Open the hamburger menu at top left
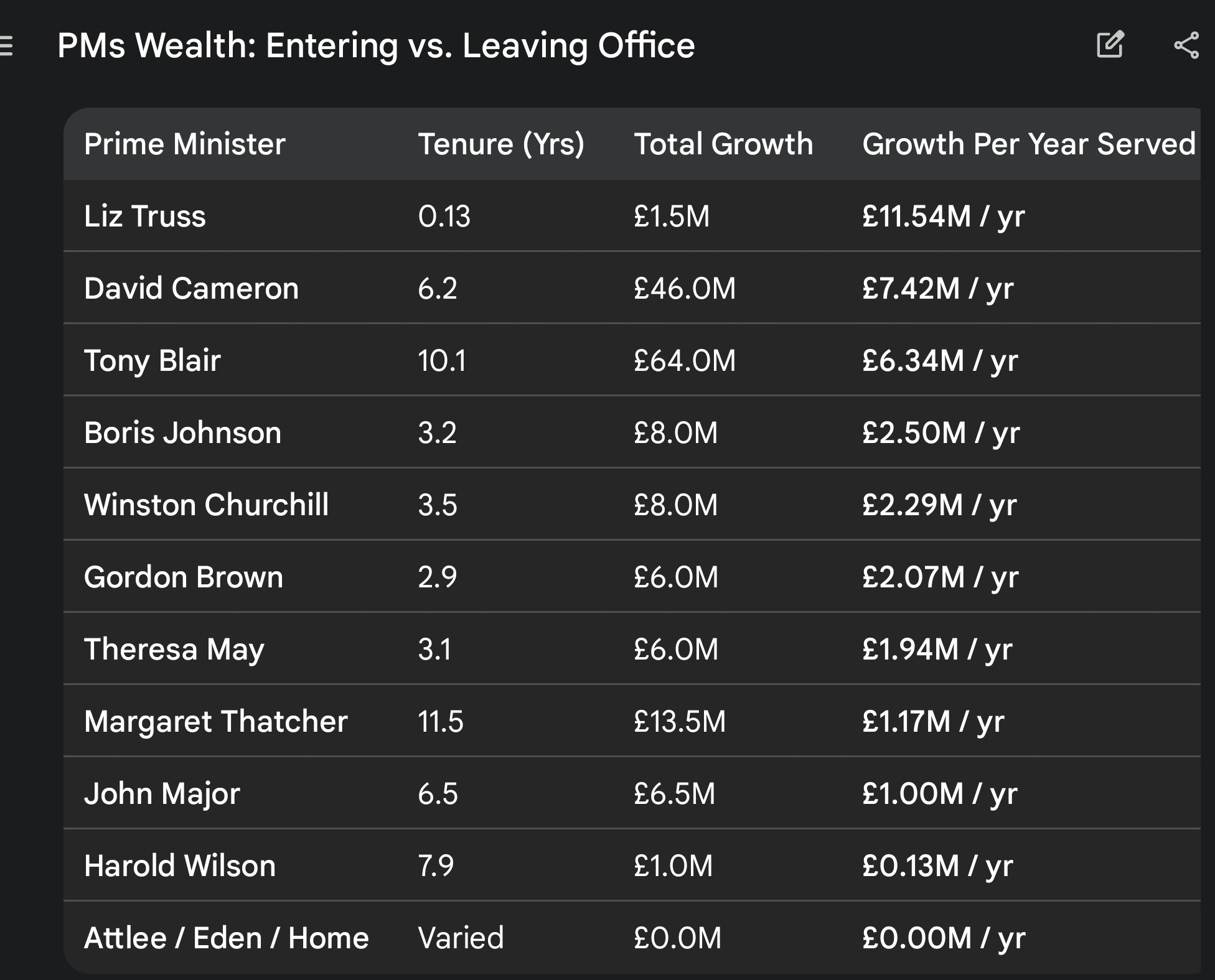 coord(6,46)
